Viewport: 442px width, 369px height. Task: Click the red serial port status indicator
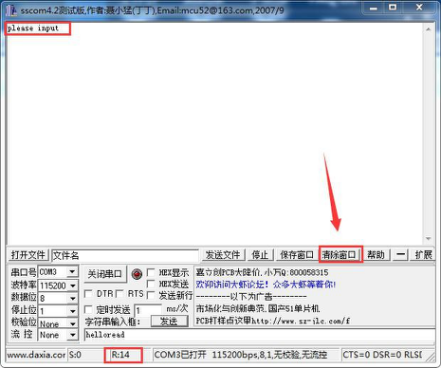pyautogui.click(x=137, y=274)
